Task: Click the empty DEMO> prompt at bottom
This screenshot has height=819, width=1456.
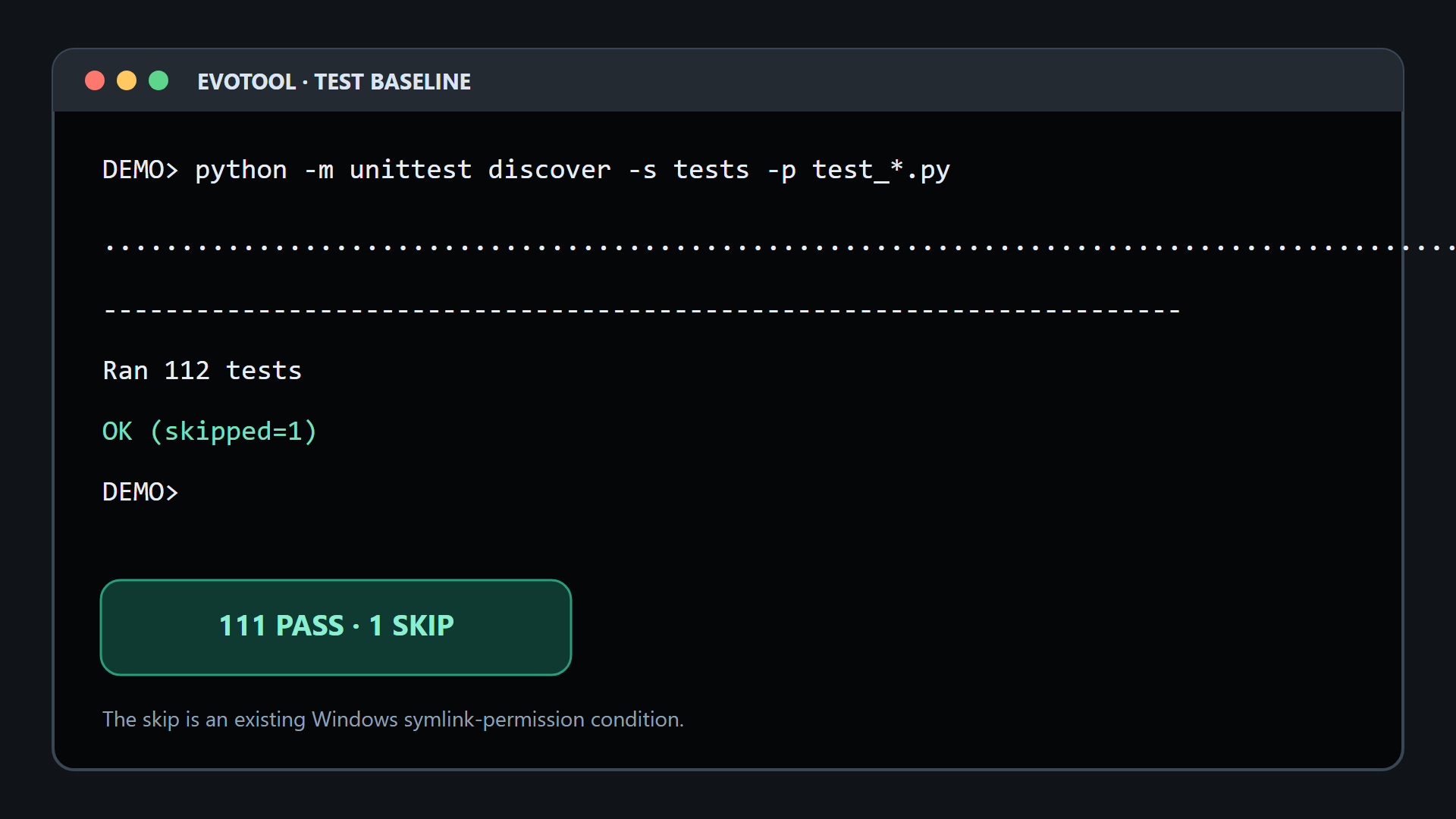Action: coord(140,492)
